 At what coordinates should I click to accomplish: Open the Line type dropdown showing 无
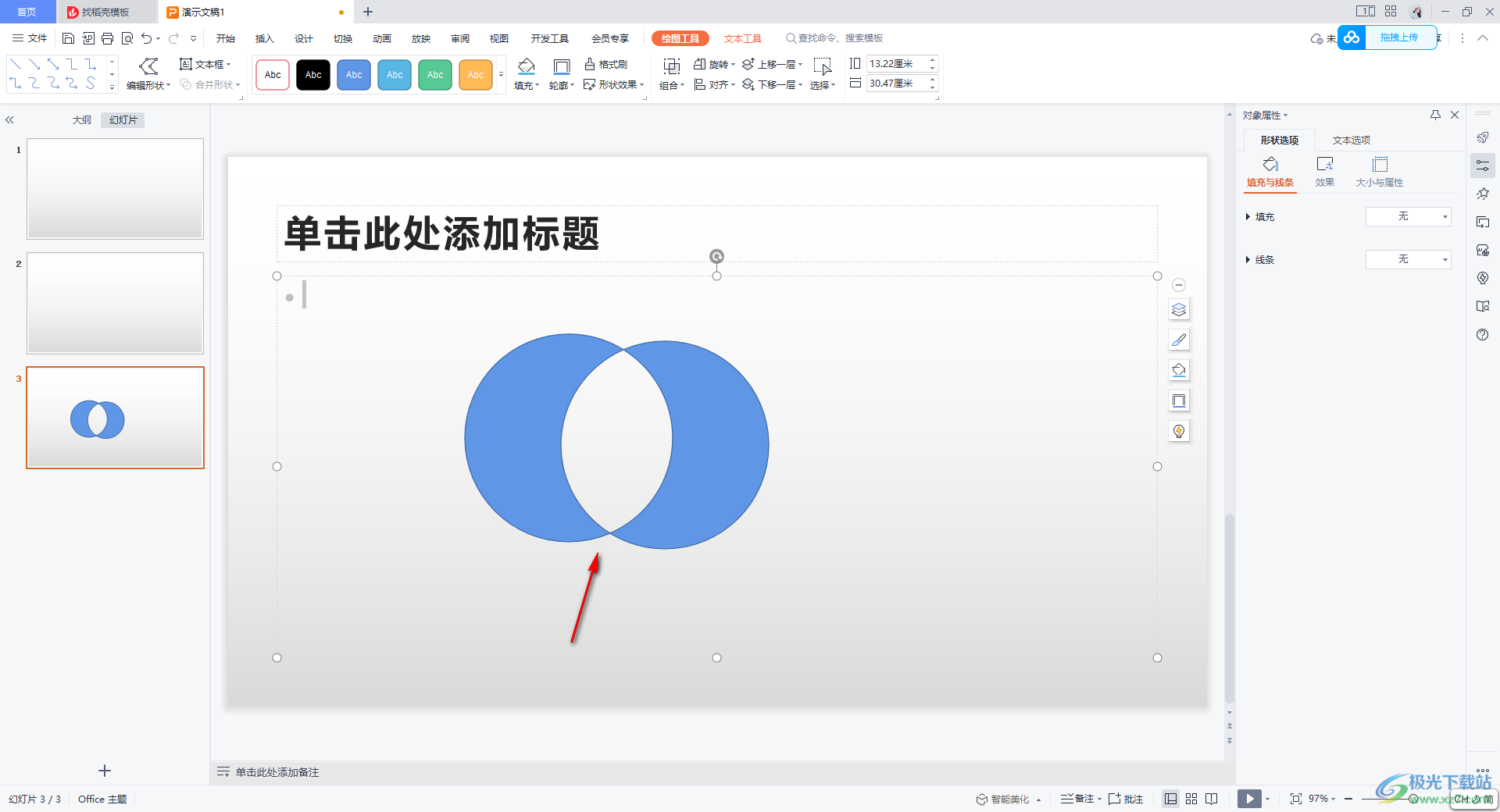(x=1408, y=259)
